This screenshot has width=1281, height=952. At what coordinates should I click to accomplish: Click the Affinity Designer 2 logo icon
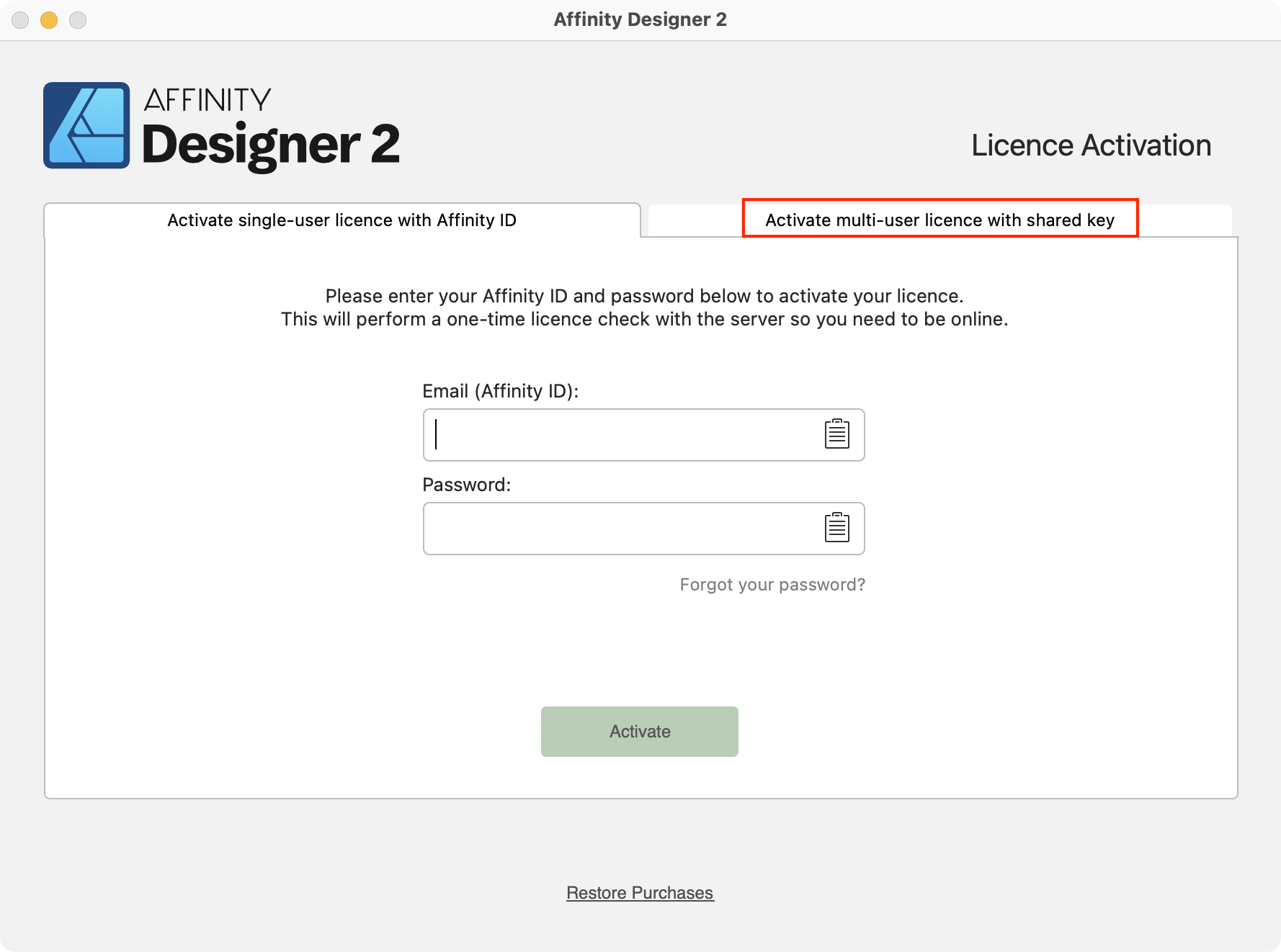(x=86, y=125)
